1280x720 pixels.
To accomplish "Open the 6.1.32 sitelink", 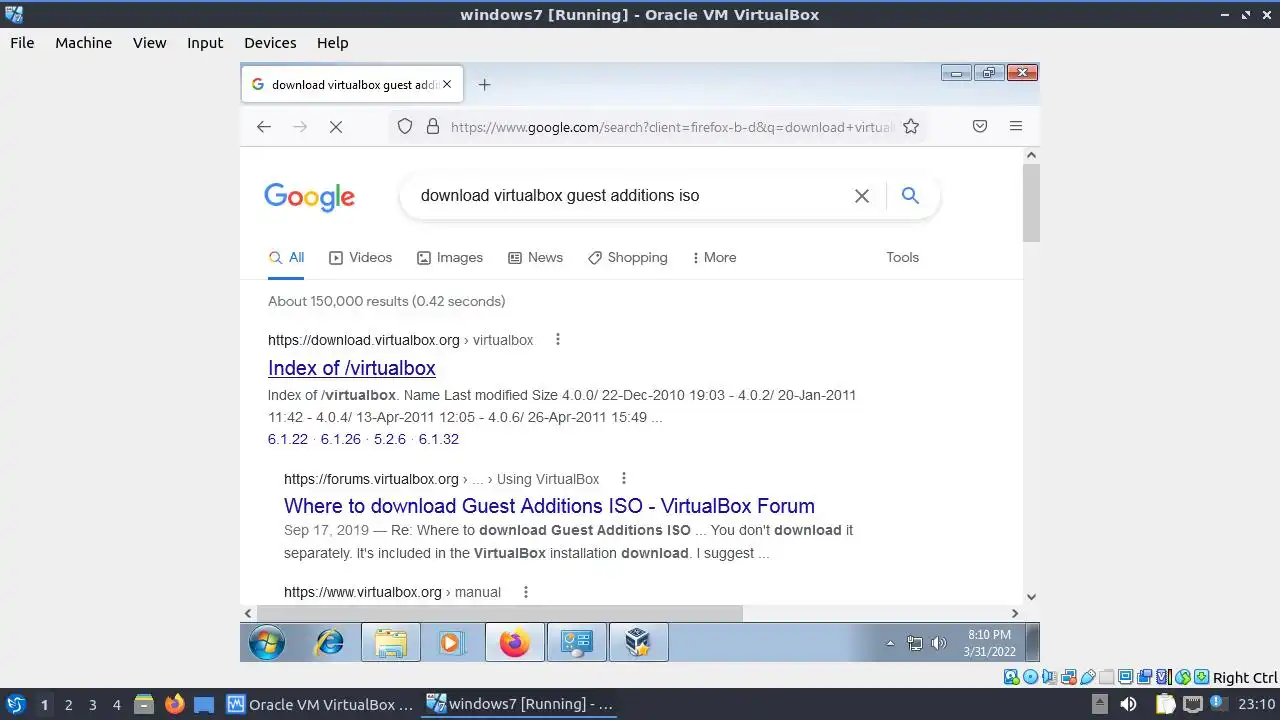I will pos(438,439).
